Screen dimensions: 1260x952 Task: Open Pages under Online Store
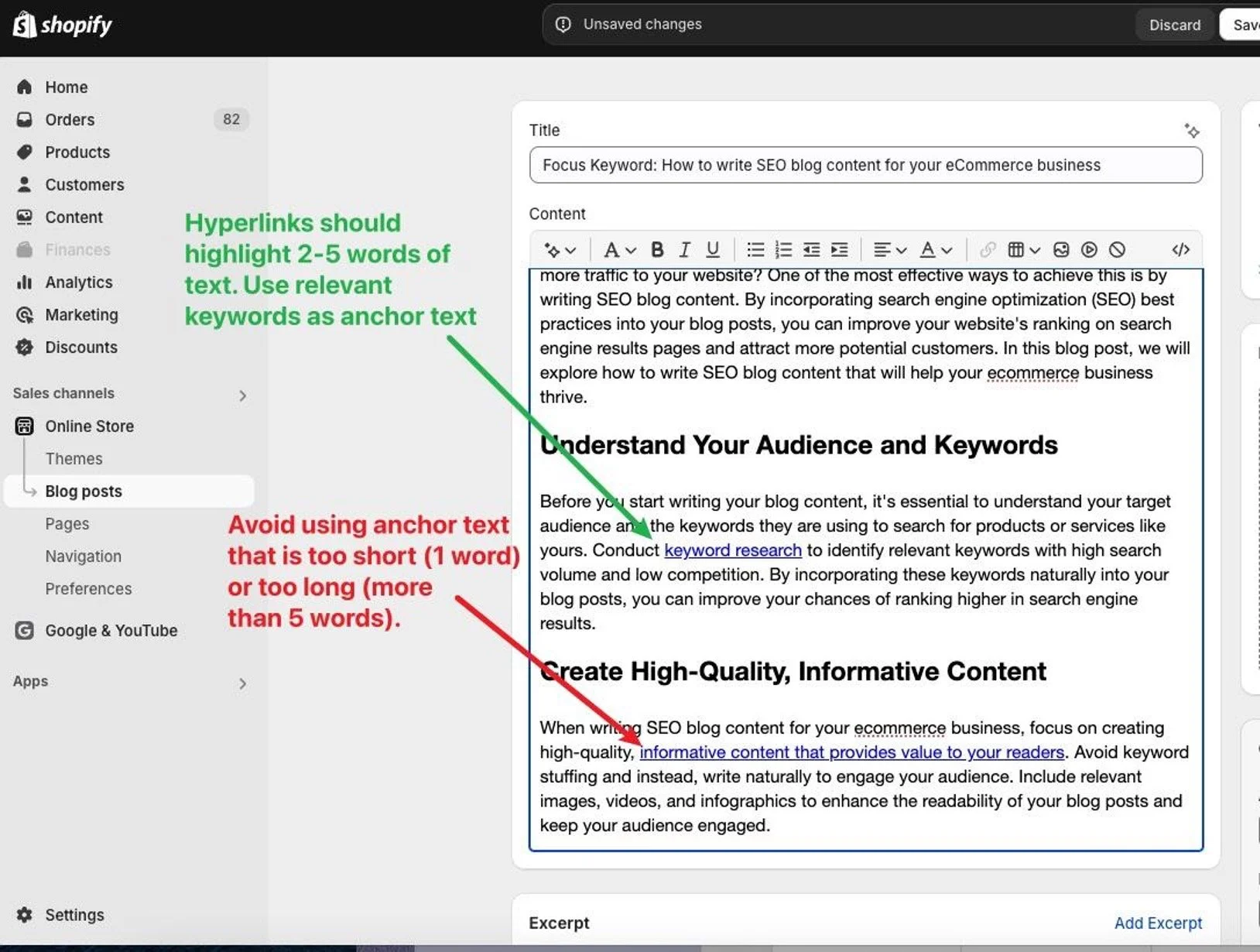click(67, 524)
